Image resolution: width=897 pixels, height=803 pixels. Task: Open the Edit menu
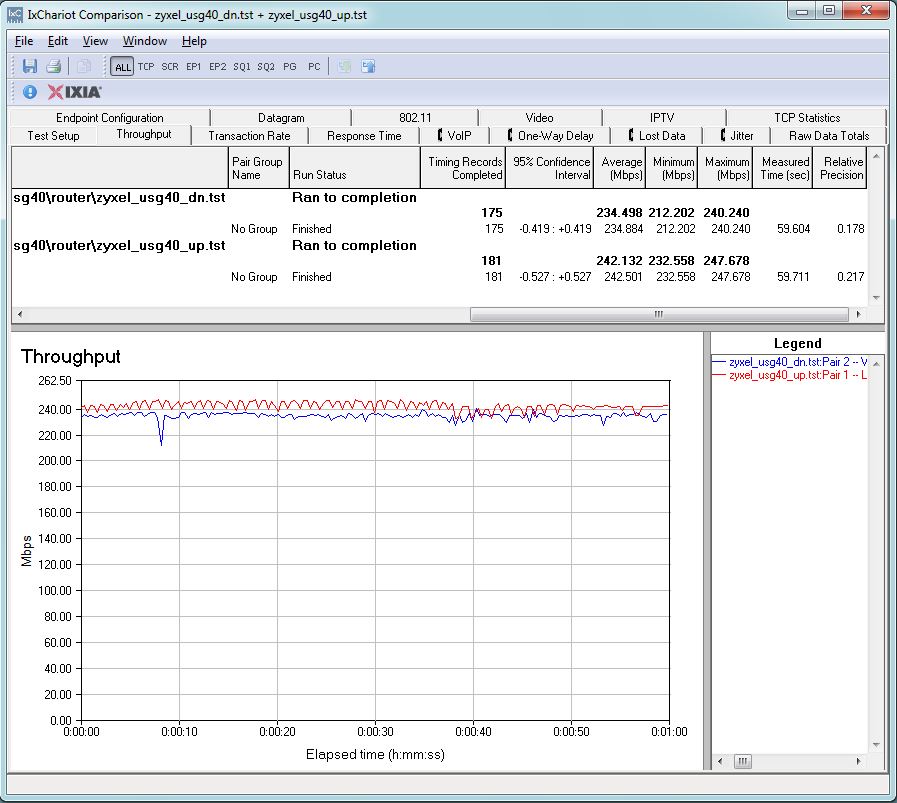pyautogui.click(x=57, y=41)
